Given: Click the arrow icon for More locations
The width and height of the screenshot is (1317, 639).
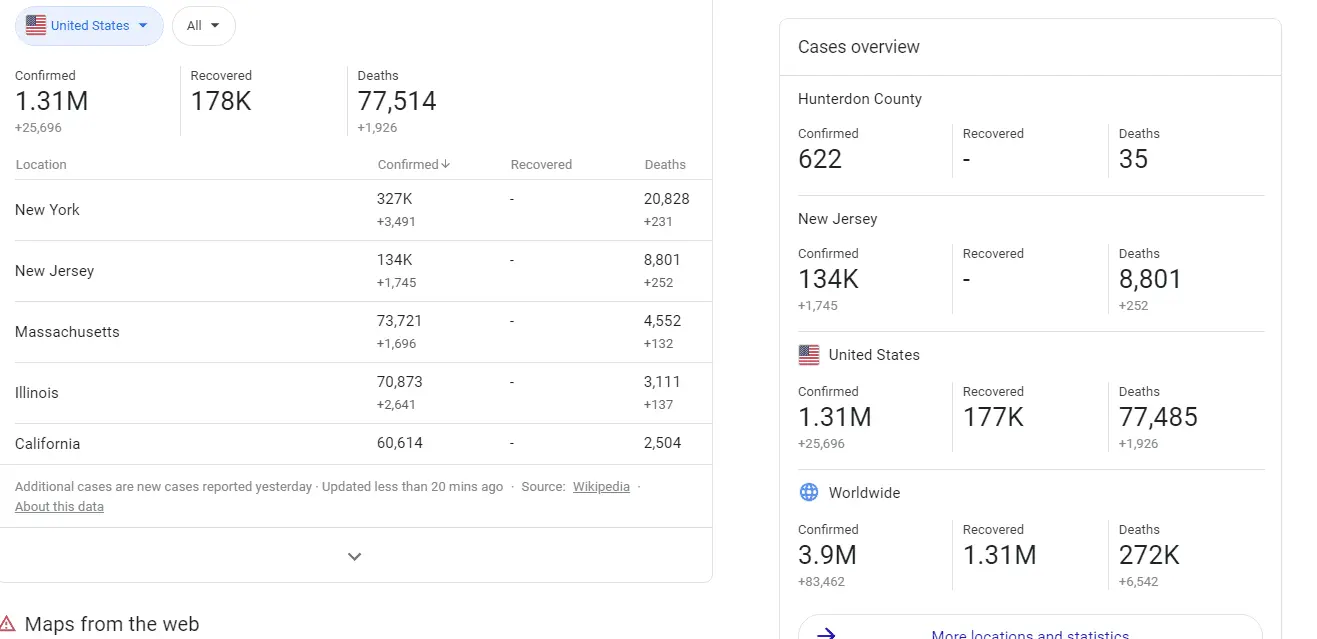Looking at the screenshot, I should (x=826, y=634).
